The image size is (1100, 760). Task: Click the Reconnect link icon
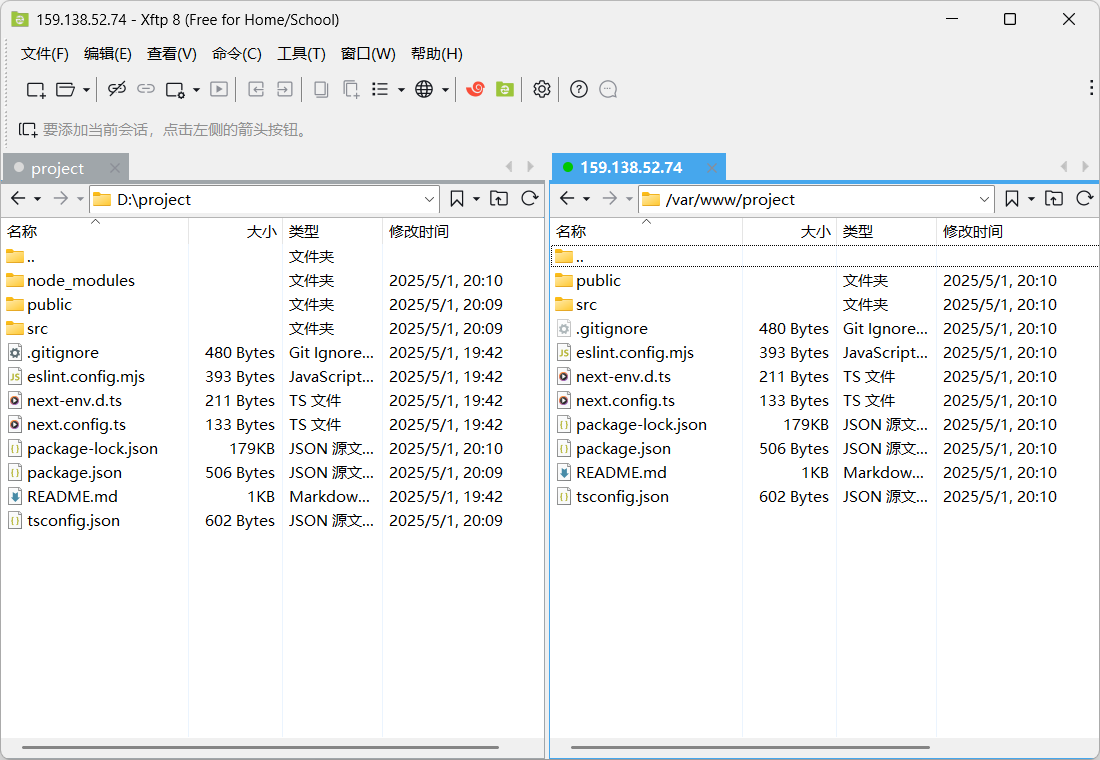coord(146,88)
